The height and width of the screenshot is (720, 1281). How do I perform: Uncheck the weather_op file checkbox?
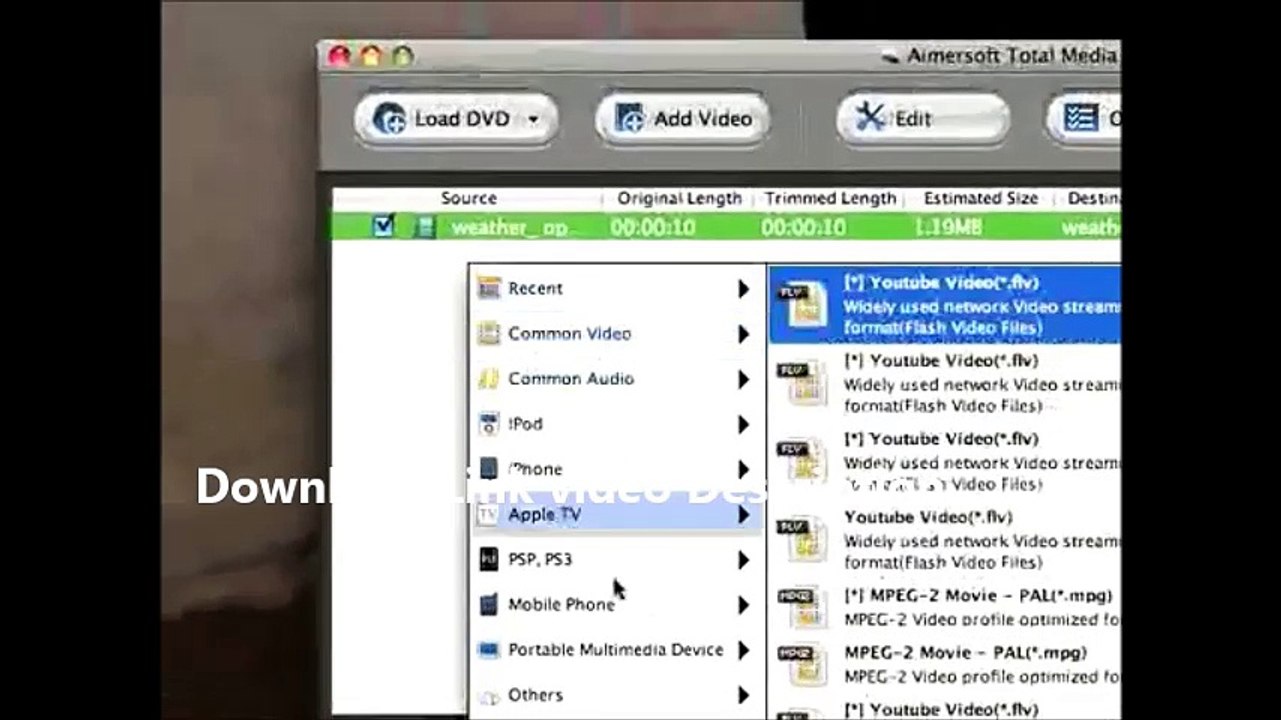coord(383,226)
